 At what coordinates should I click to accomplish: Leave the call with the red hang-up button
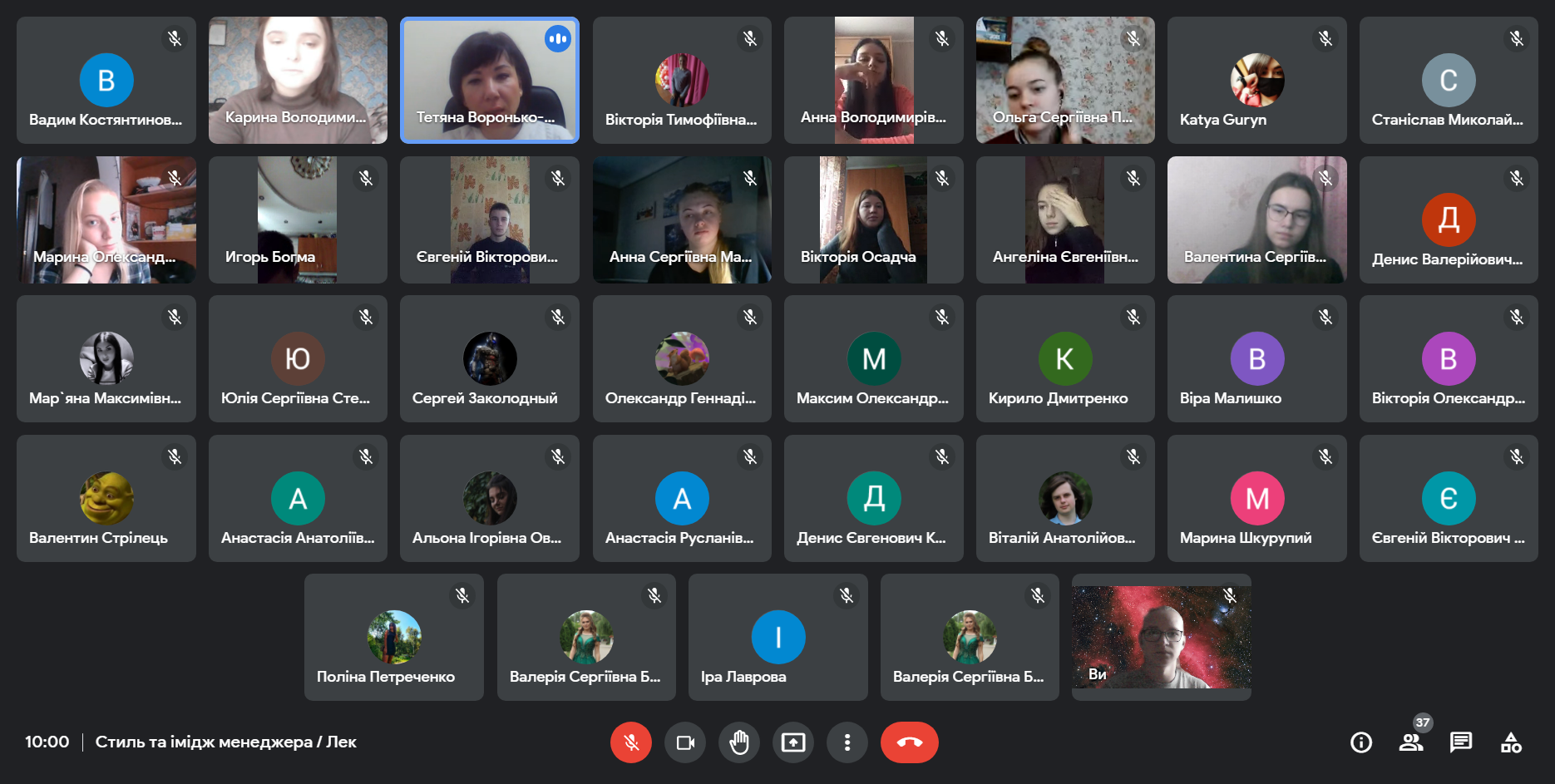coord(910,742)
